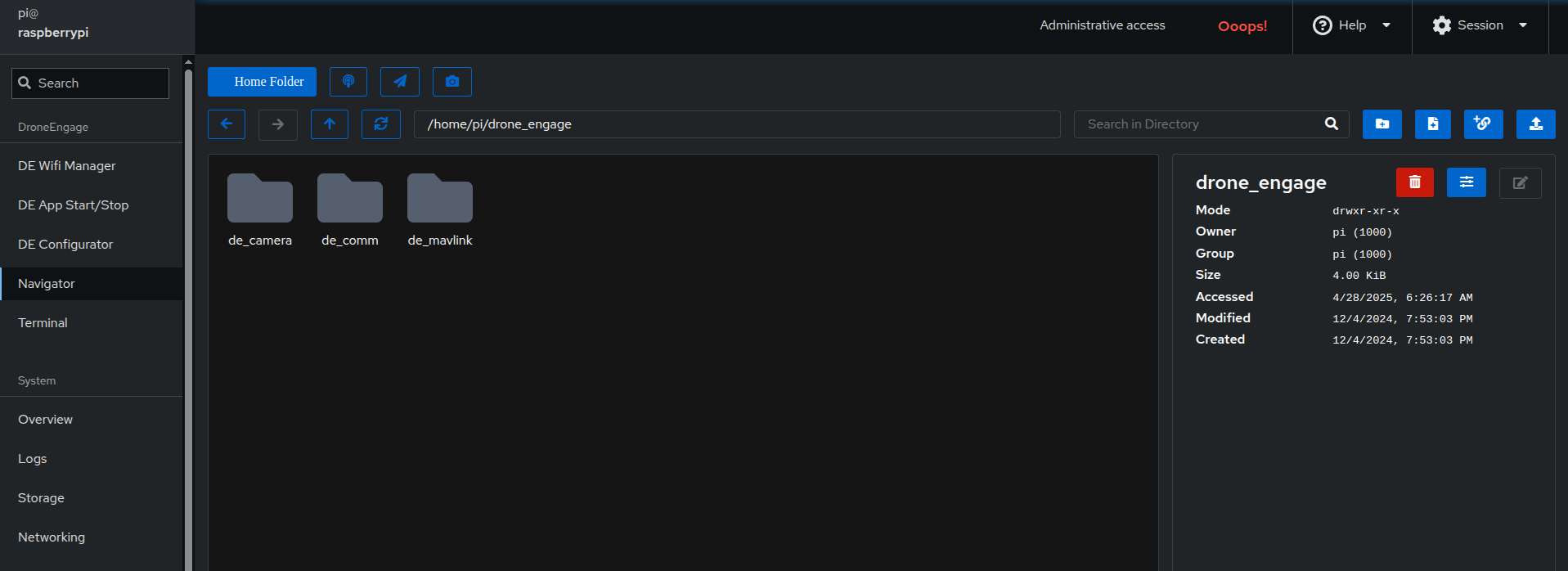This screenshot has width=1568, height=571.
Task: Select the de_comm folder icon
Action: pyautogui.click(x=350, y=198)
